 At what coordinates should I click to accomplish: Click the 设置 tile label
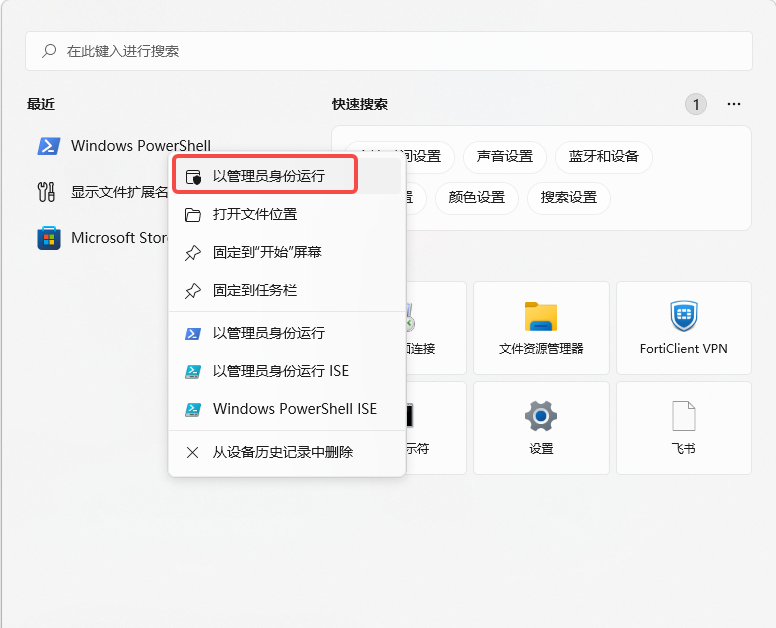541,449
